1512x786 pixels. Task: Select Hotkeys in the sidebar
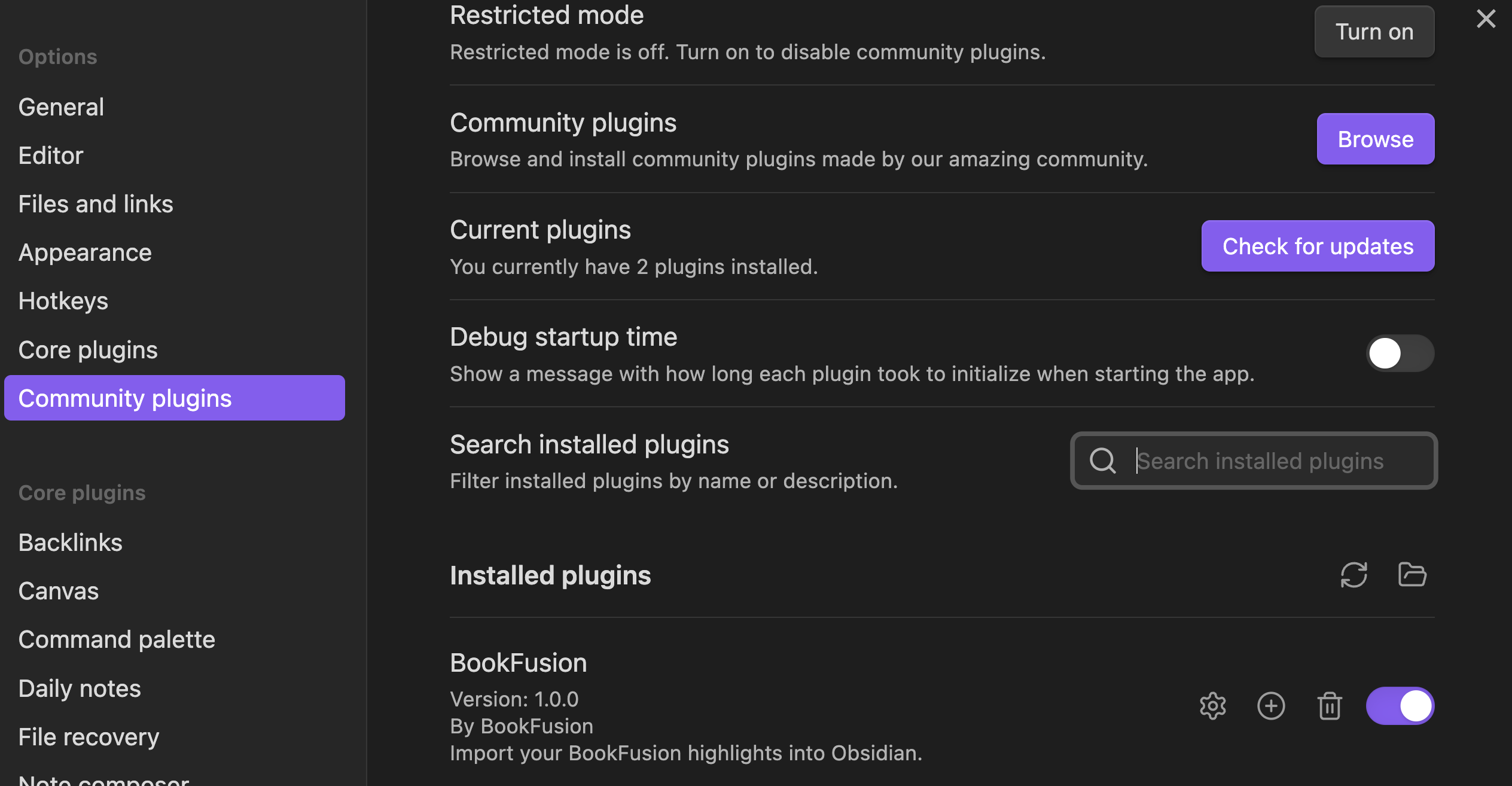pyautogui.click(x=174, y=301)
